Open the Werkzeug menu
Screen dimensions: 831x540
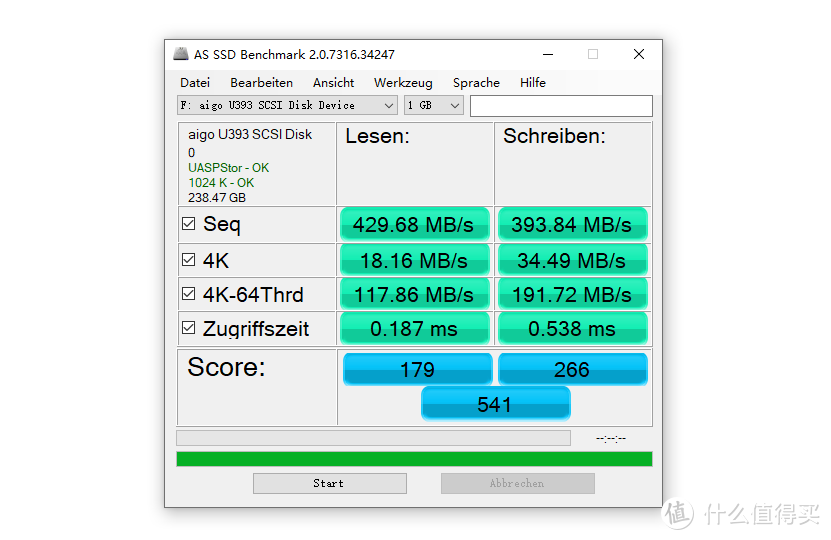tap(403, 83)
